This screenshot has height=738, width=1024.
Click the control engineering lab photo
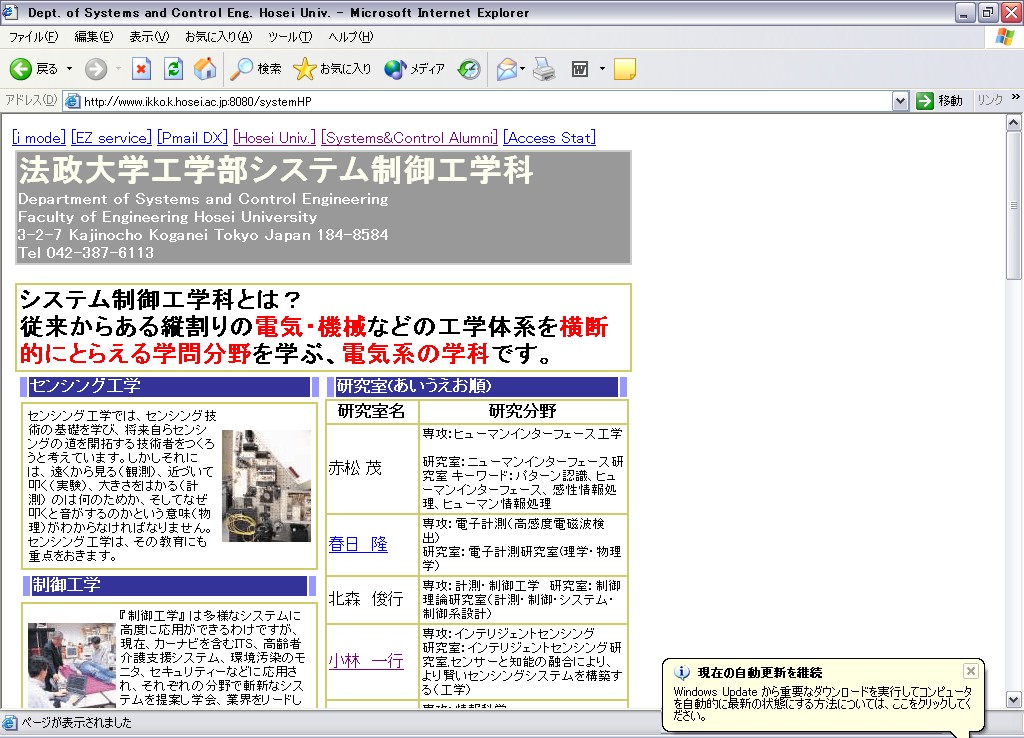point(71,666)
